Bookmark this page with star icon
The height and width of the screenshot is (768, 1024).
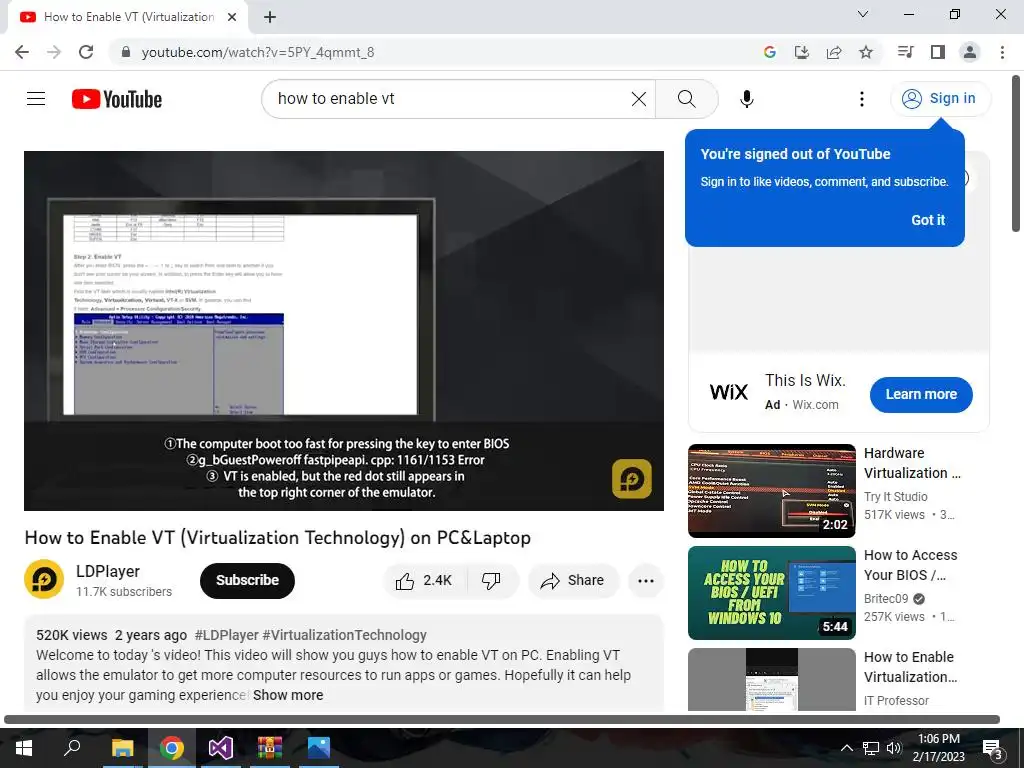[x=866, y=52]
